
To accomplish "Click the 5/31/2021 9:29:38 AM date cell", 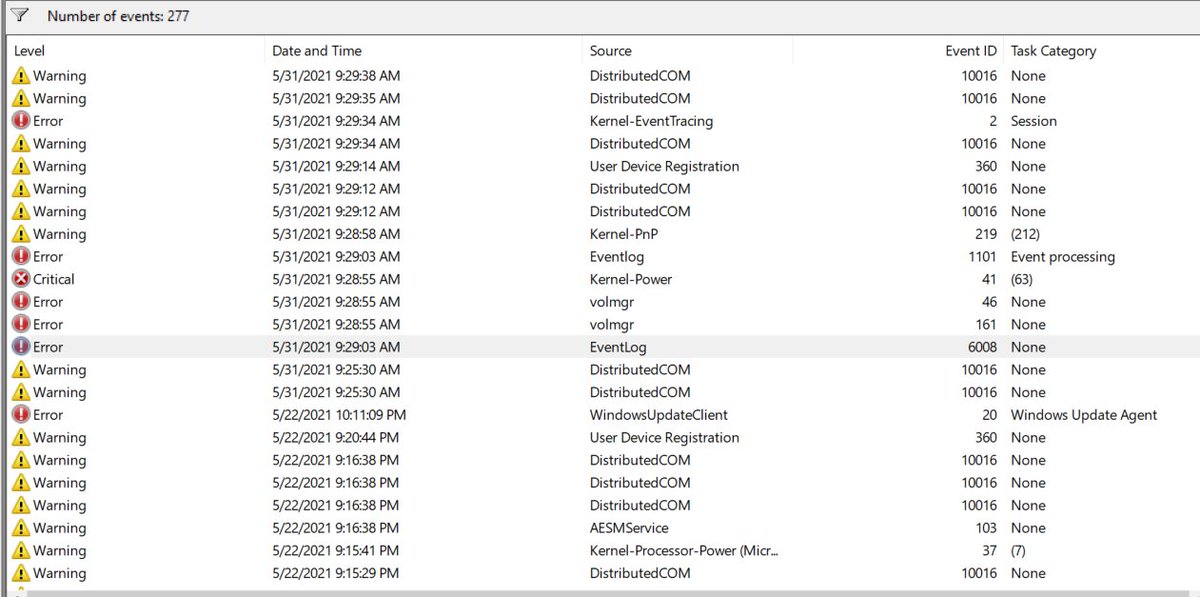I will 335,76.
